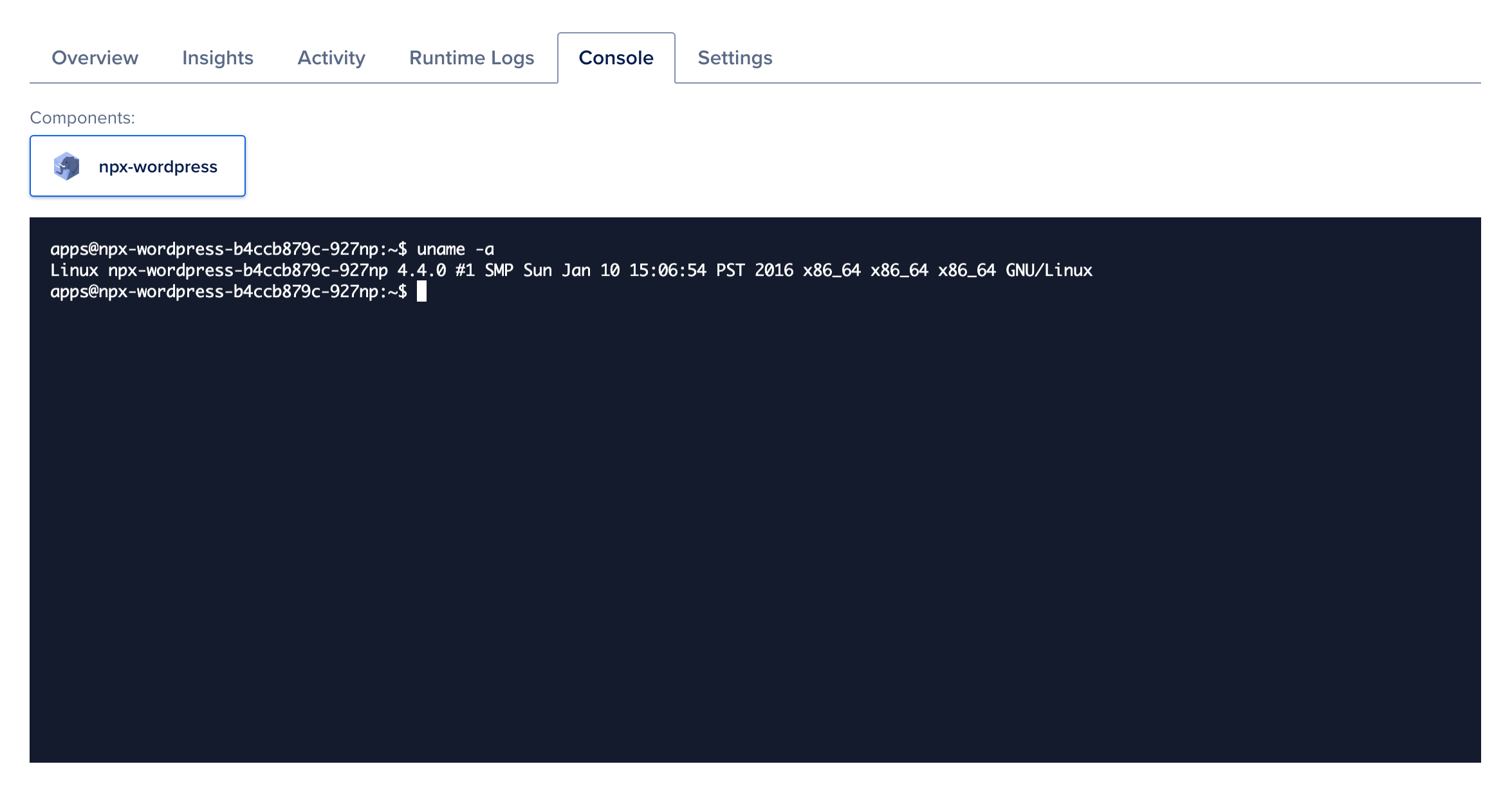Click the kernel version 4.4.0 text
The height and width of the screenshot is (791, 1512).
[x=421, y=271]
